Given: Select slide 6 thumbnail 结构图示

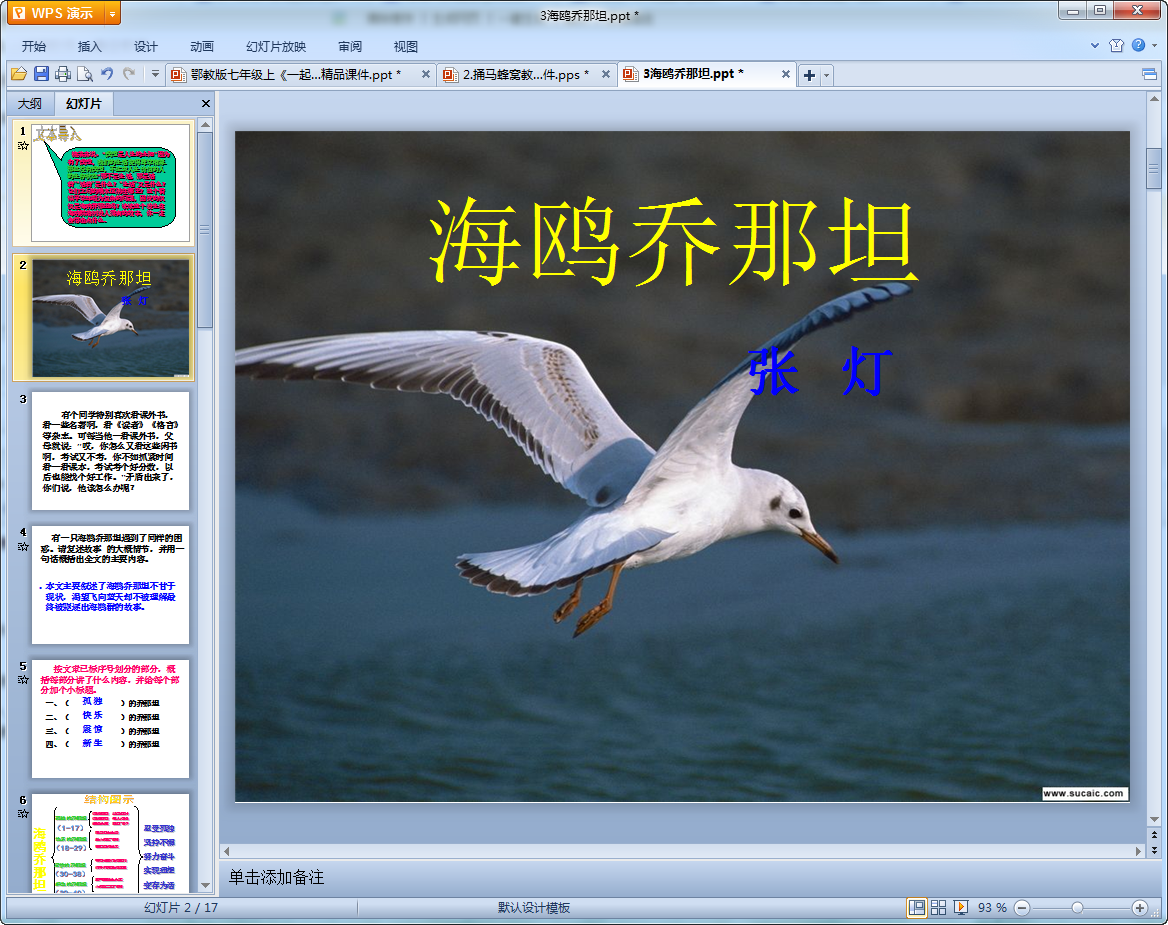Looking at the screenshot, I should 110,843.
